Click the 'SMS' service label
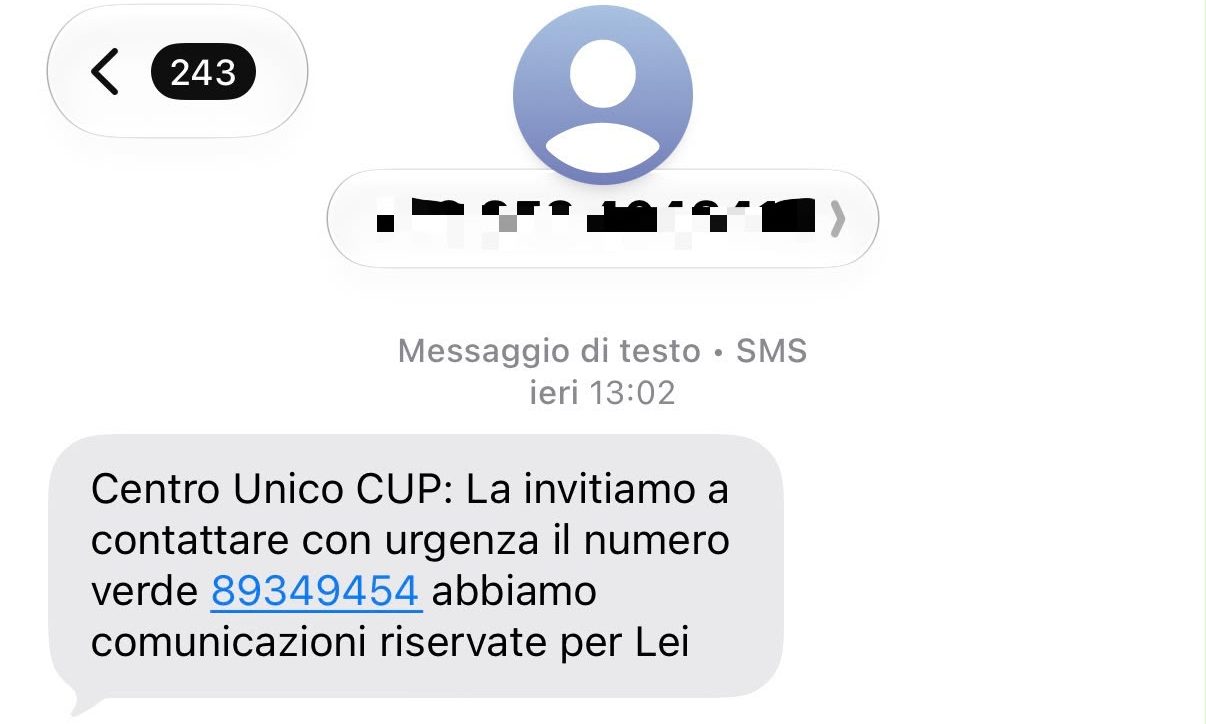This screenshot has height=724, width=1206. coord(771,351)
